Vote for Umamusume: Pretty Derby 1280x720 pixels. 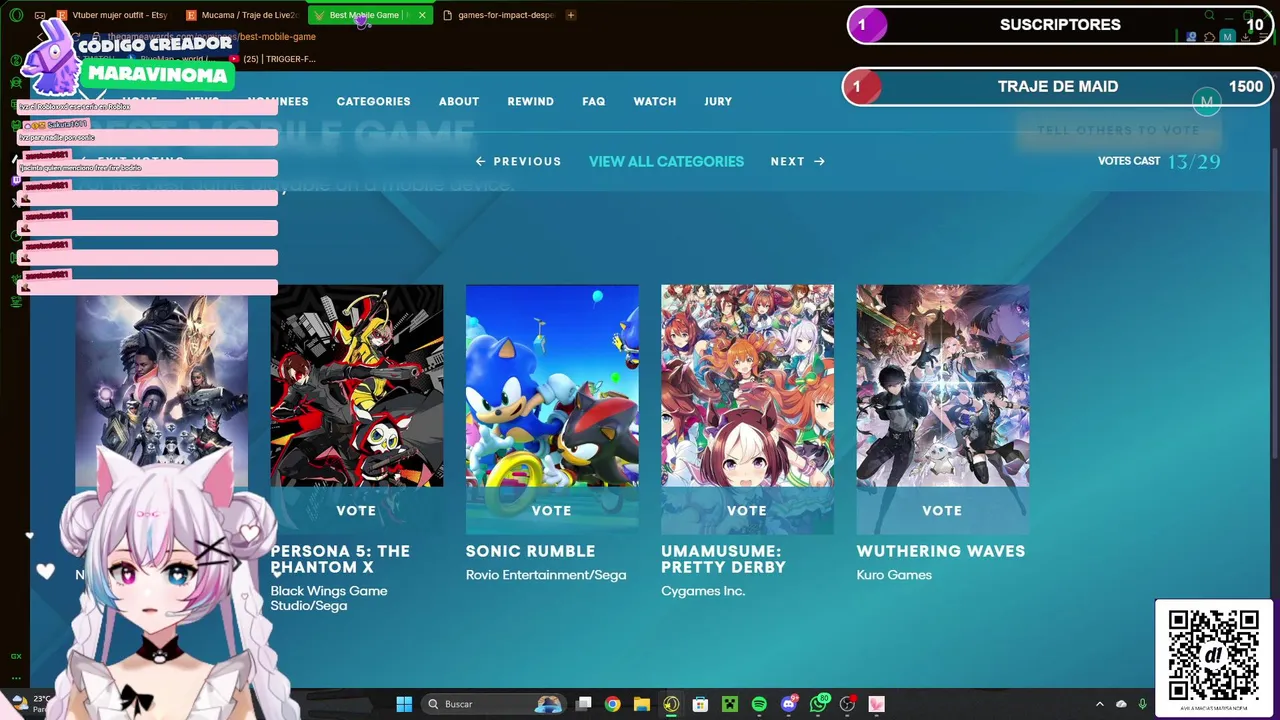point(747,510)
